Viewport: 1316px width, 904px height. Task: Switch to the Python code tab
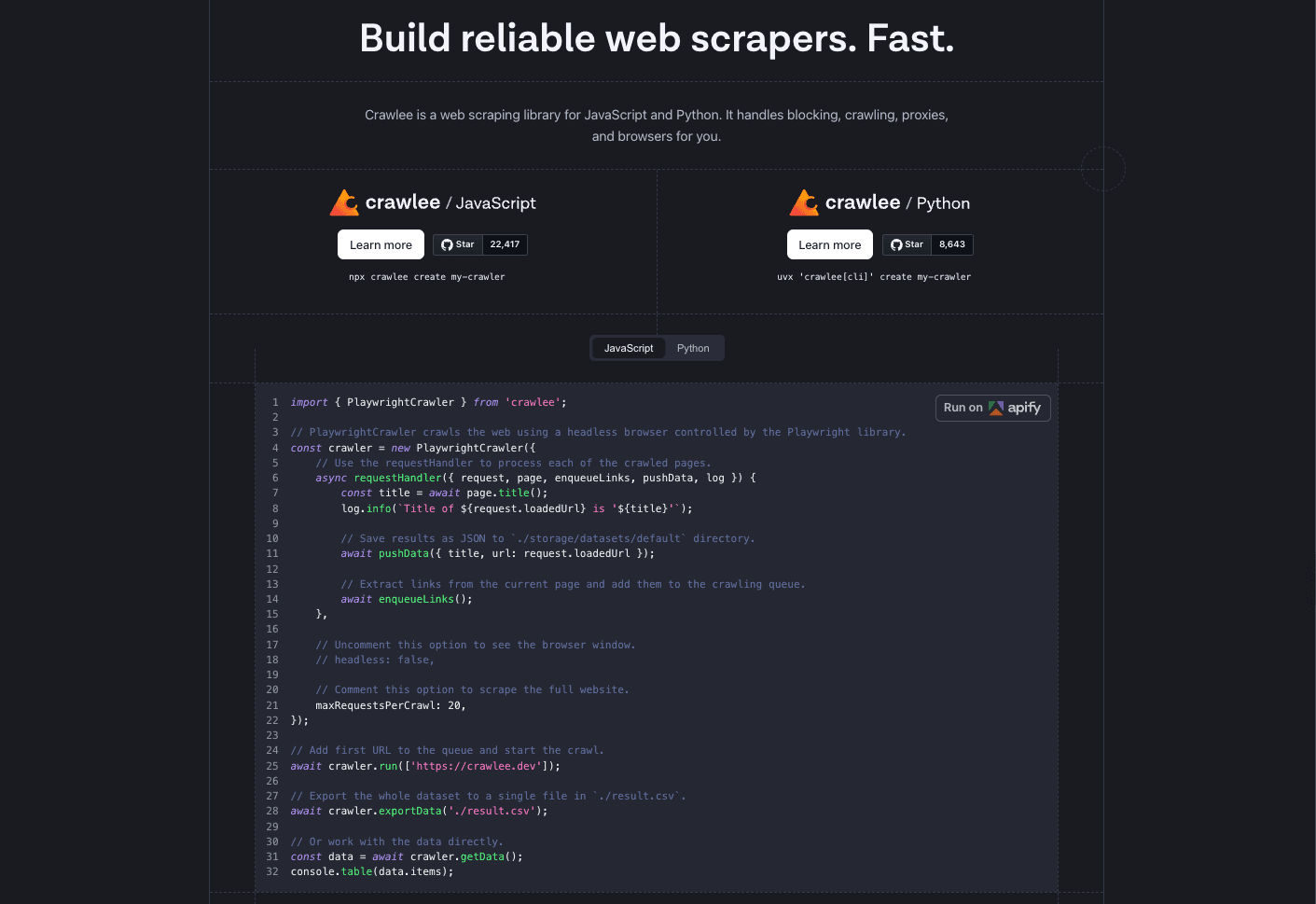point(693,348)
